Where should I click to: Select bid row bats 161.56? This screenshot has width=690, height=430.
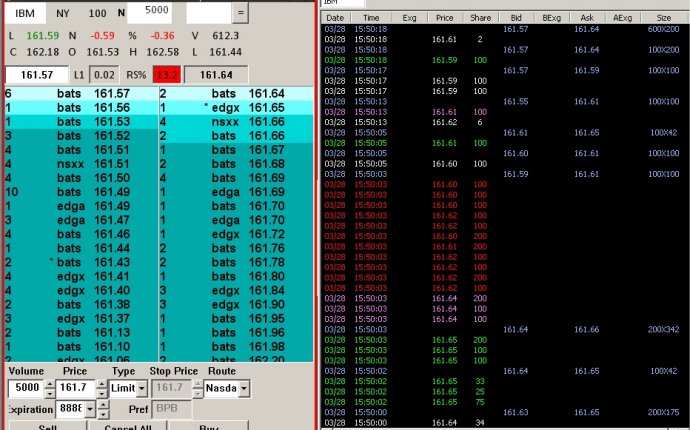pyautogui.click(x=81, y=107)
